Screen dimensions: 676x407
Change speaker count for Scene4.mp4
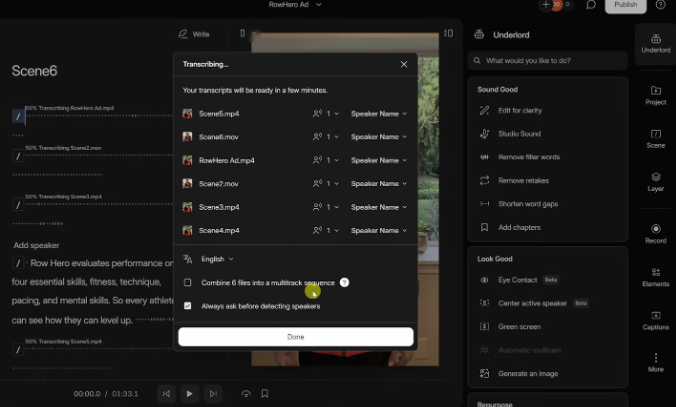click(325, 231)
